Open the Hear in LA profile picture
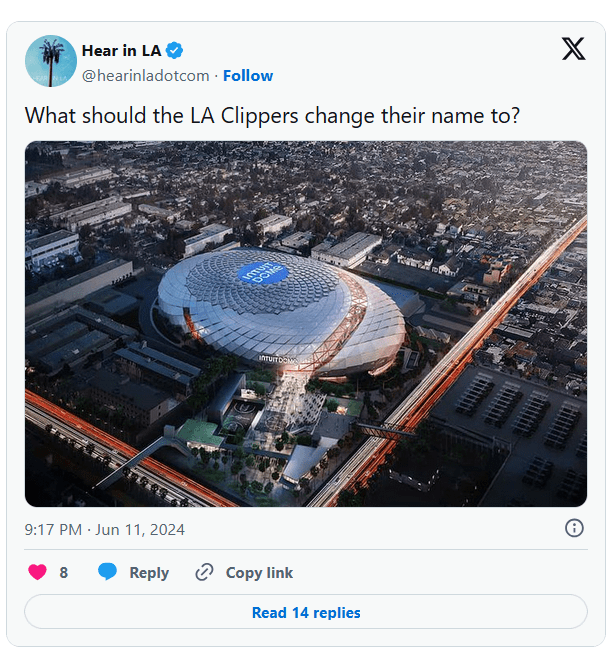This screenshot has width=615, height=654. point(50,61)
